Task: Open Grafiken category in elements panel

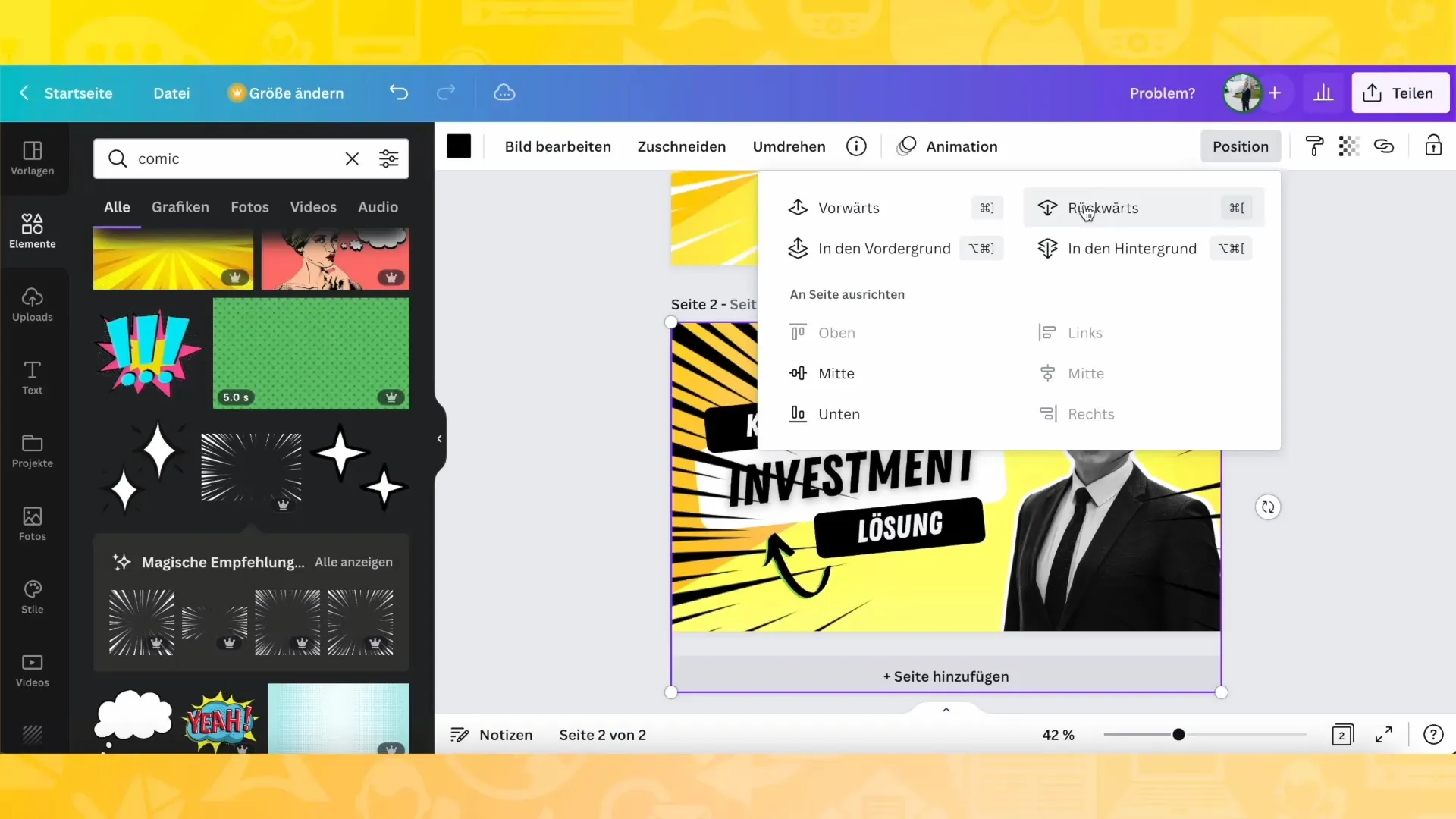Action: tap(180, 207)
